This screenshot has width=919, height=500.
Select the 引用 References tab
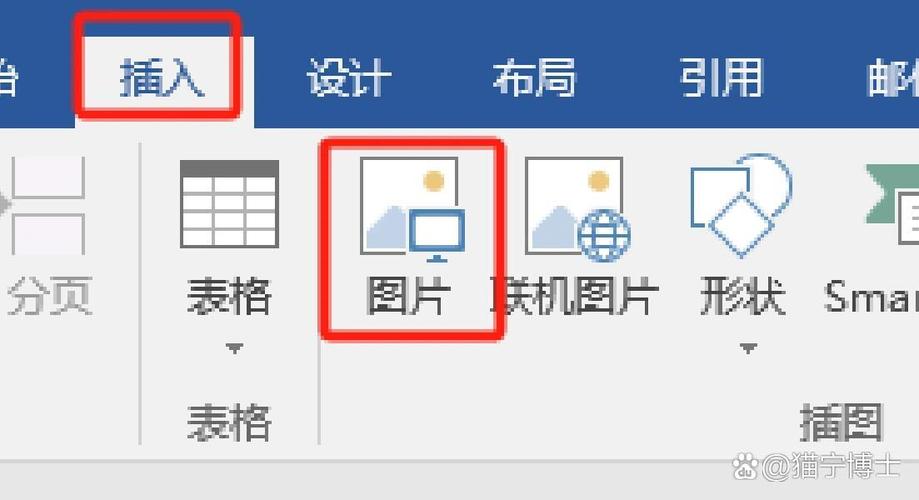tap(721, 77)
